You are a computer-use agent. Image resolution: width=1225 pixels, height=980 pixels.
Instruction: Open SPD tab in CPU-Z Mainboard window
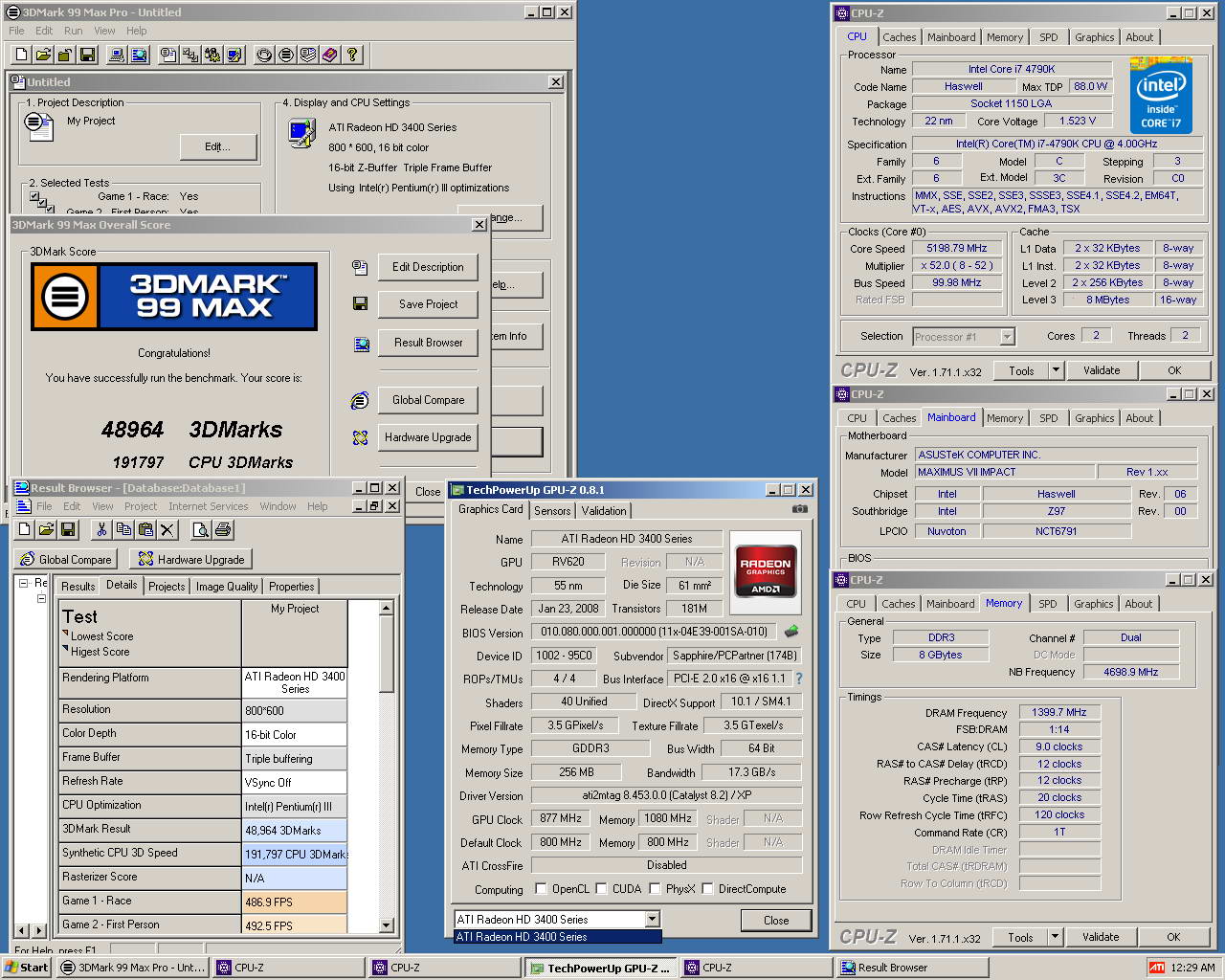coord(1049,418)
